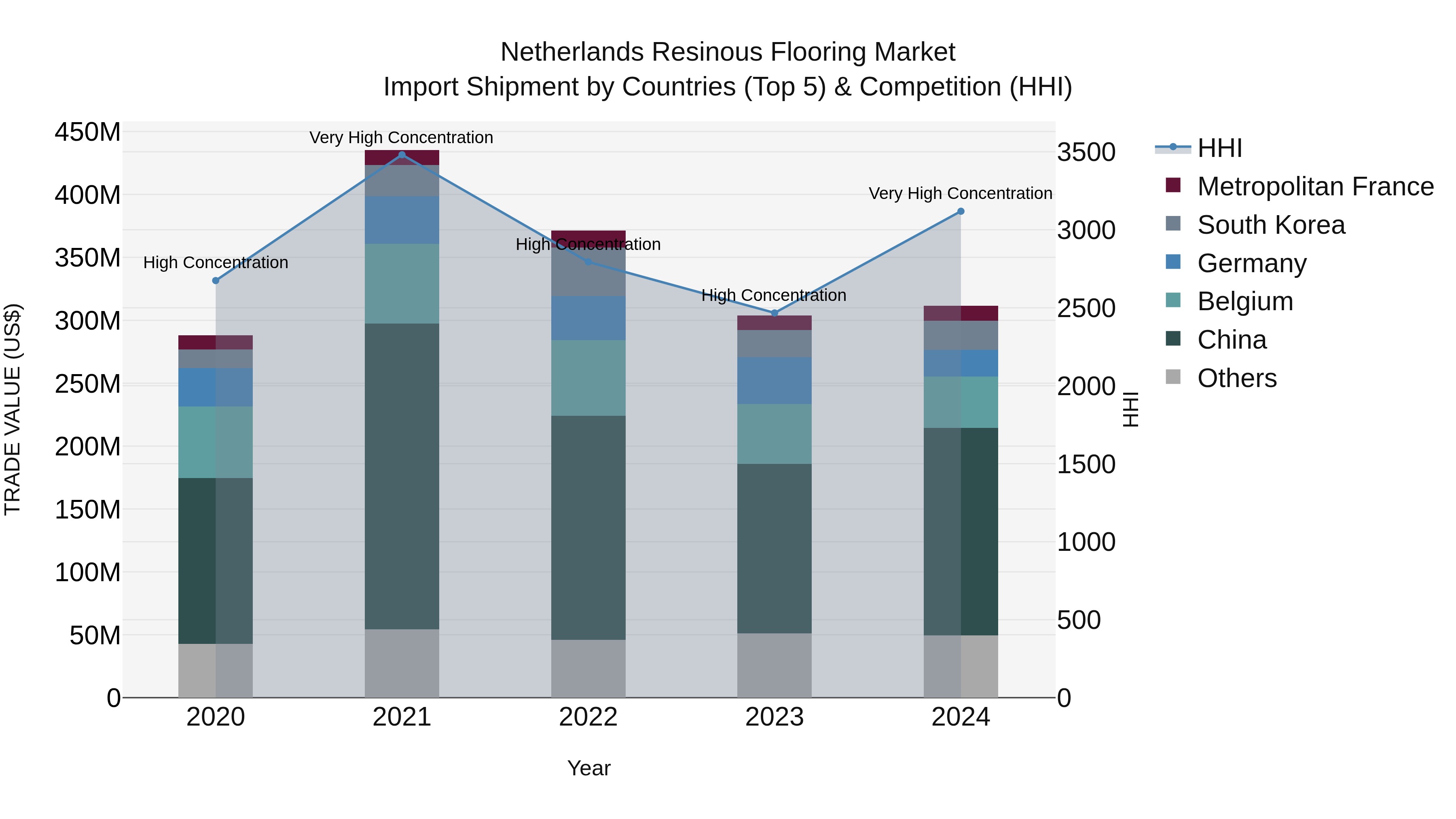This screenshot has width=1456, height=819.
Task: Click the right-side 'HHI' axis title
Action: 1130,409
